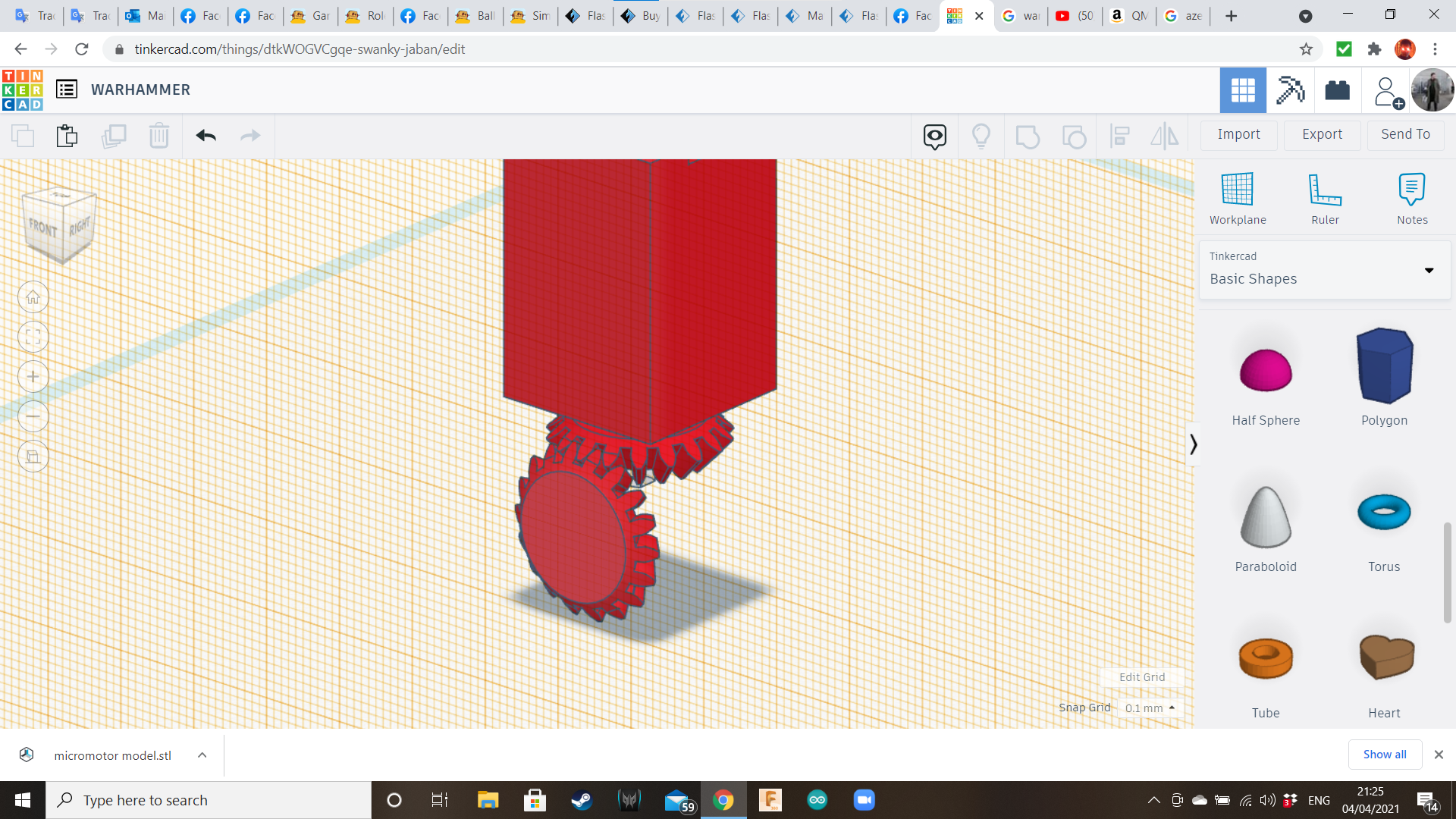Open the design list menu icon
This screenshot has height=819, width=1456.
pyautogui.click(x=67, y=89)
